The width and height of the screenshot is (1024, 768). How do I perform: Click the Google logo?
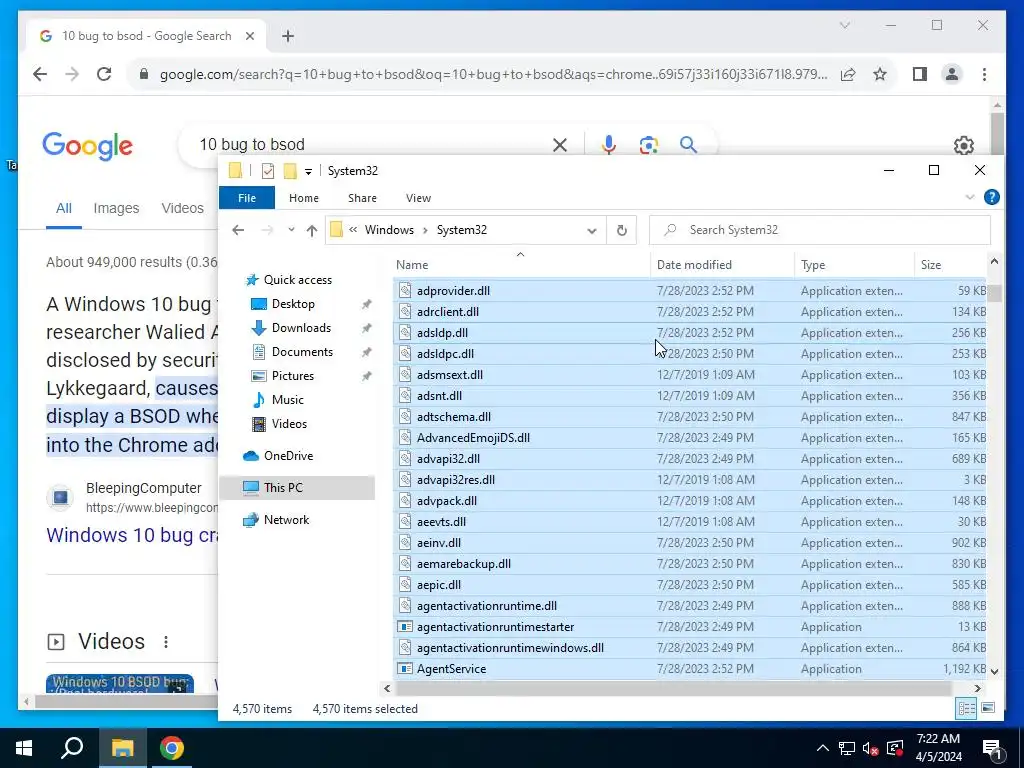coord(88,146)
